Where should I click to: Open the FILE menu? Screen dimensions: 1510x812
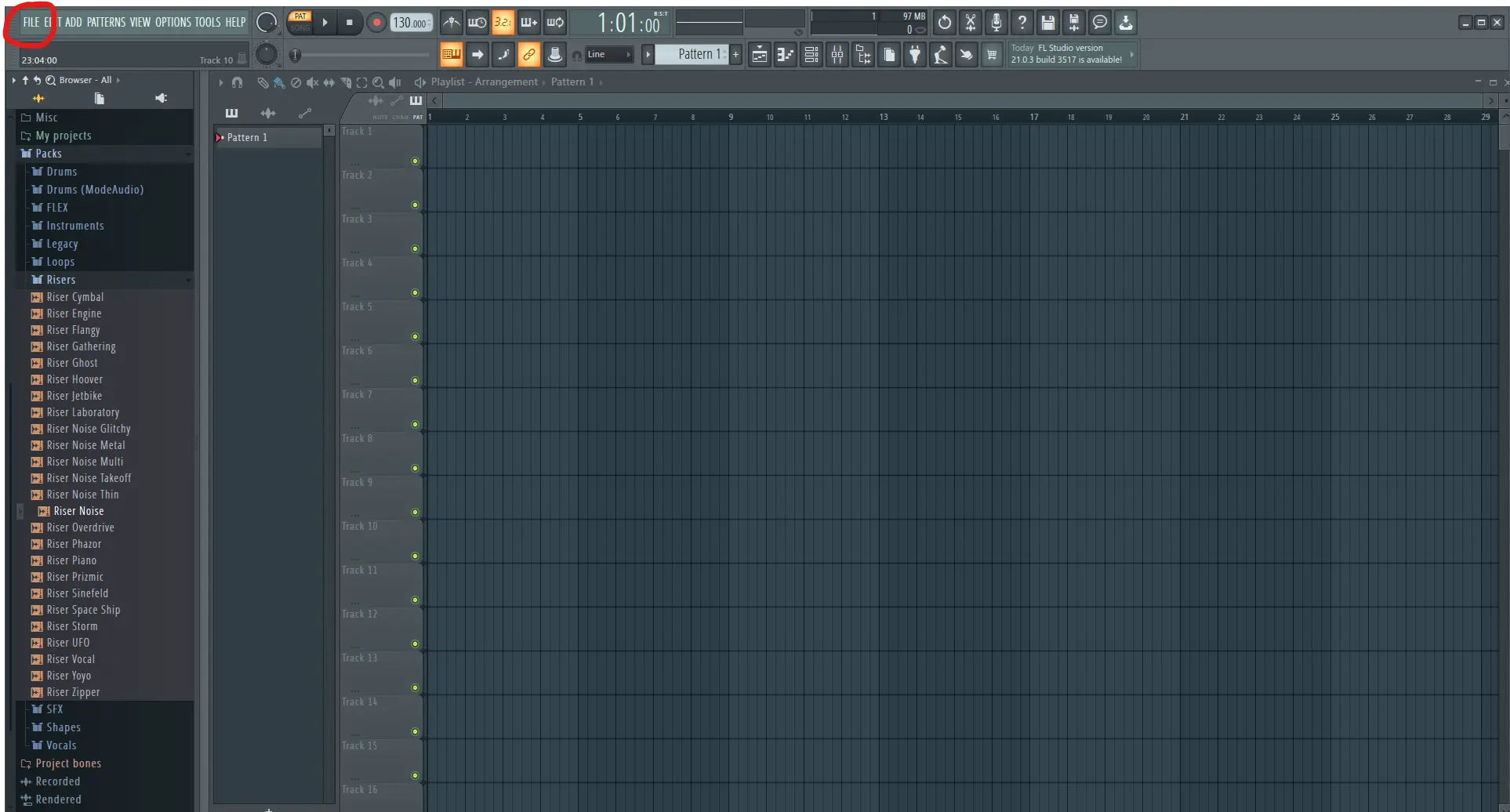point(31,22)
